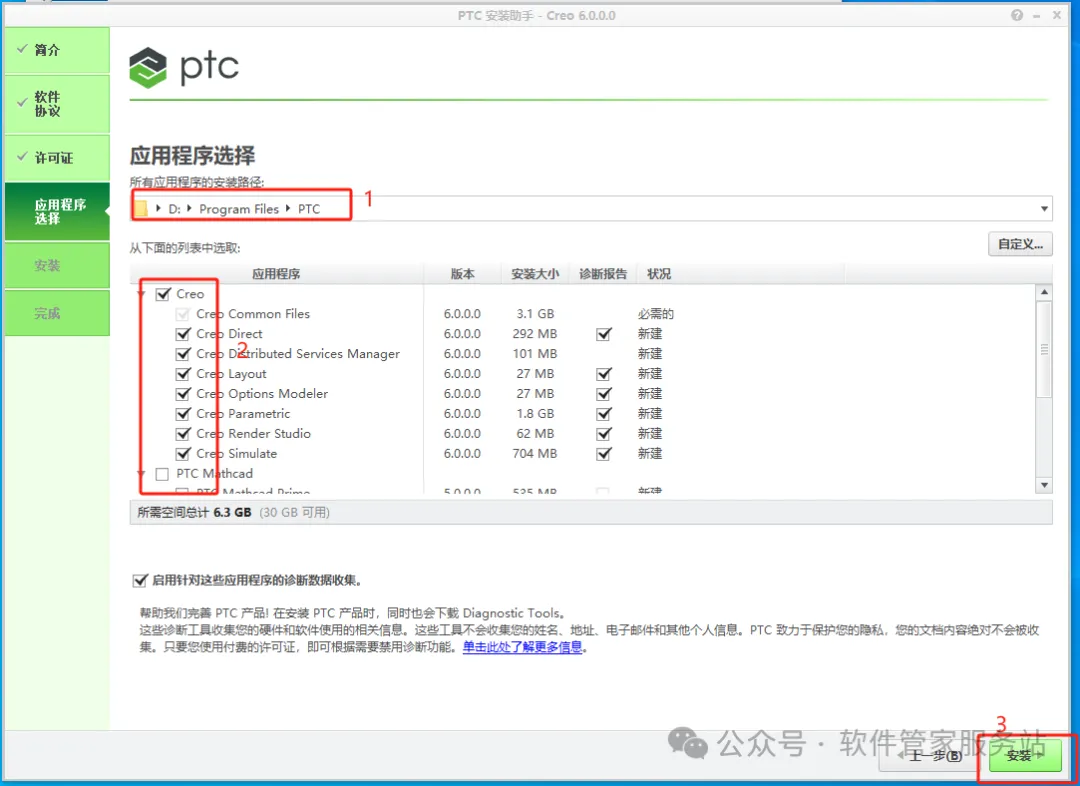Toggle the diagnostic data collection checkbox
The image size is (1080, 786).
[140, 581]
